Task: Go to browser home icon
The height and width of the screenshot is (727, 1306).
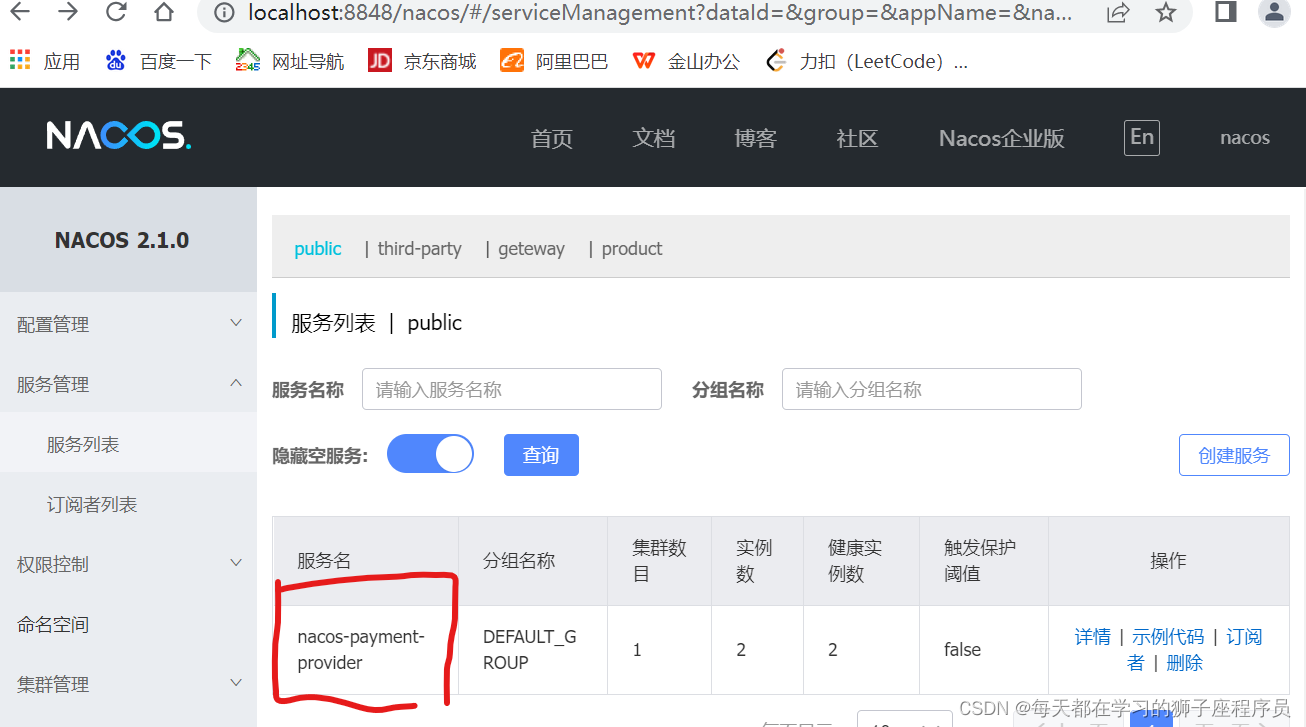Action: 164,12
